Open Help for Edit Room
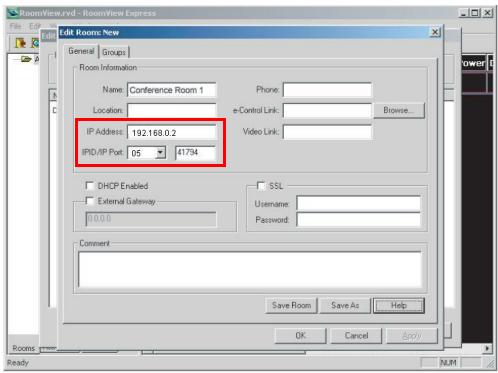Image resolution: width=498 pixels, height=373 pixels. pos(399,305)
